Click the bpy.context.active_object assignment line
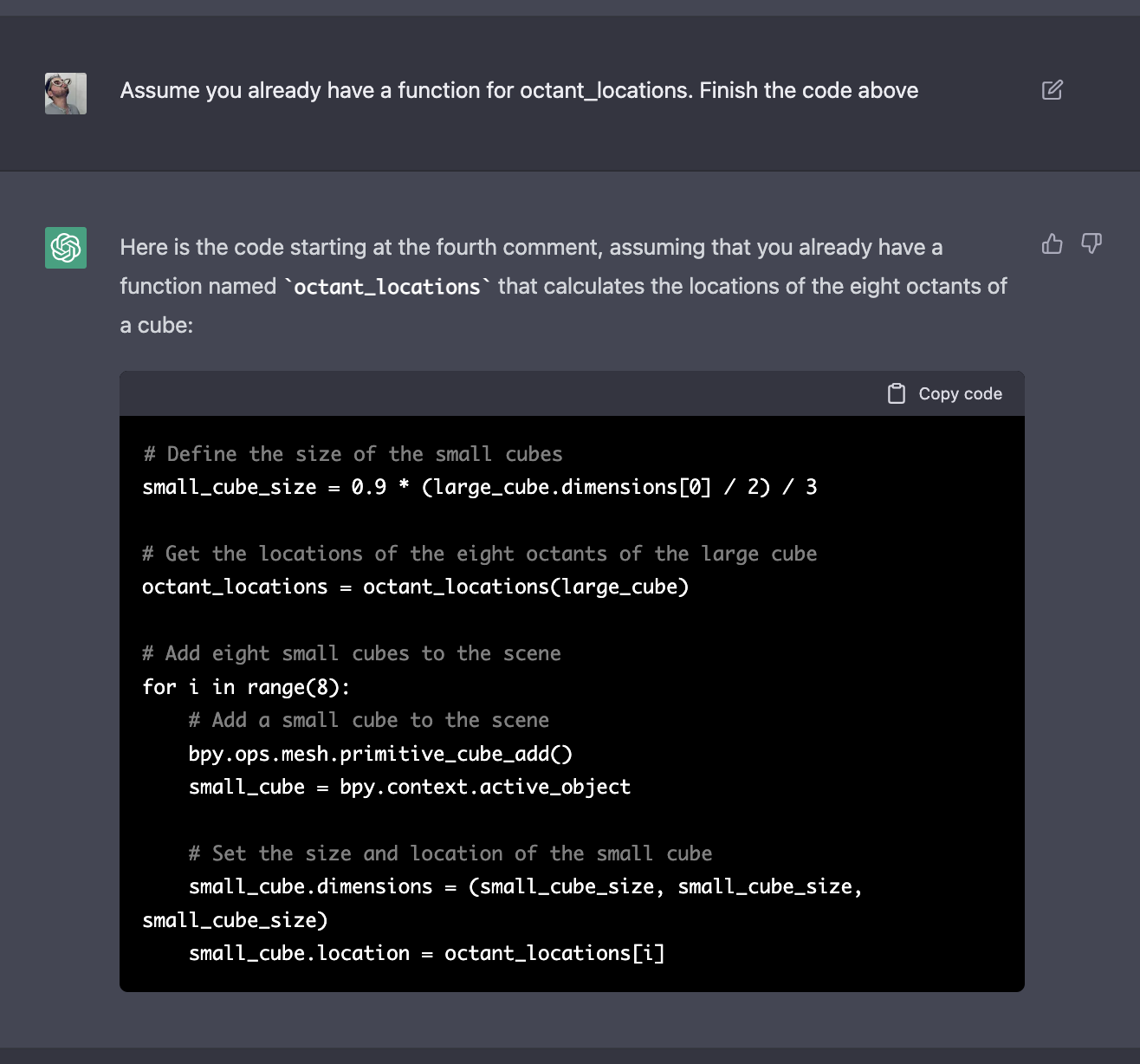This screenshot has height=1064, width=1140. [409, 787]
